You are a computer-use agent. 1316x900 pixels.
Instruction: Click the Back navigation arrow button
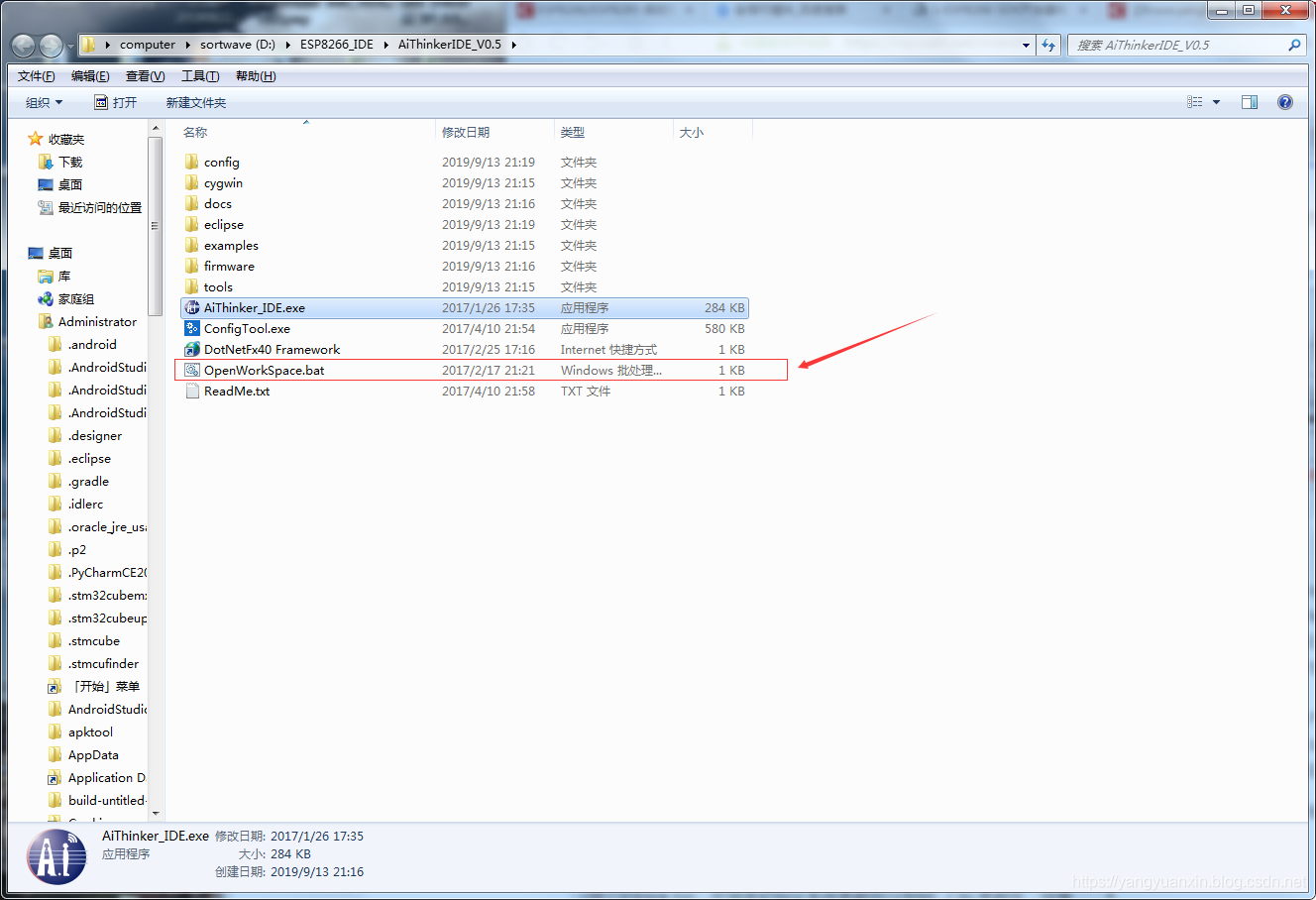click(x=24, y=46)
